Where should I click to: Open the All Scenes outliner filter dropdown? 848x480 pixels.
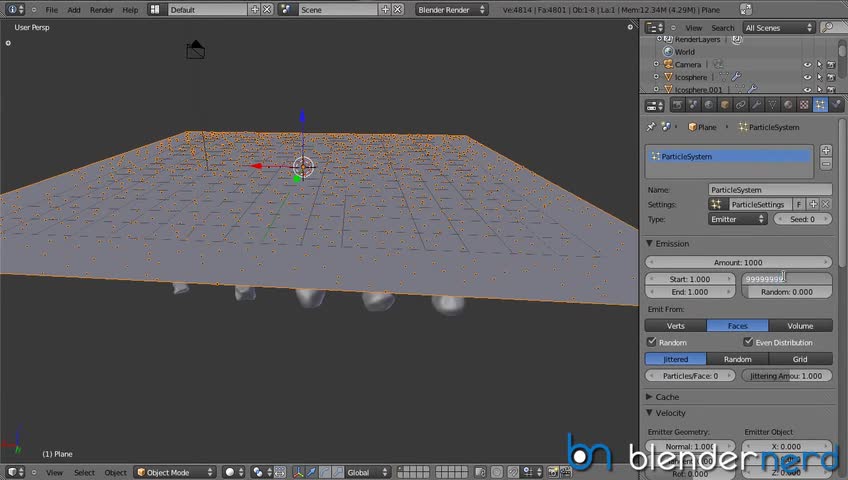pyautogui.click(x=778, y=28)
